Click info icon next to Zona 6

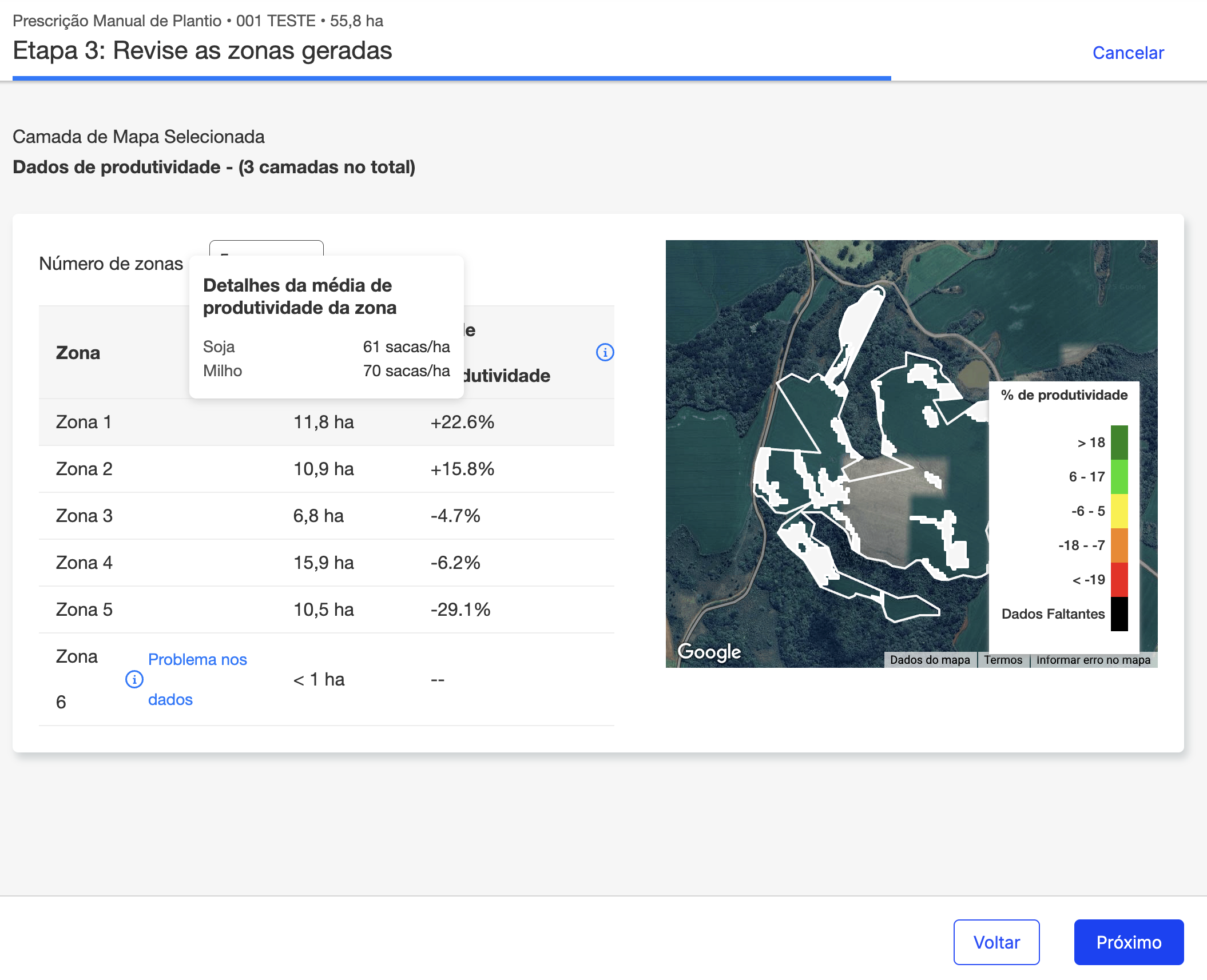[x=134, y=679]
